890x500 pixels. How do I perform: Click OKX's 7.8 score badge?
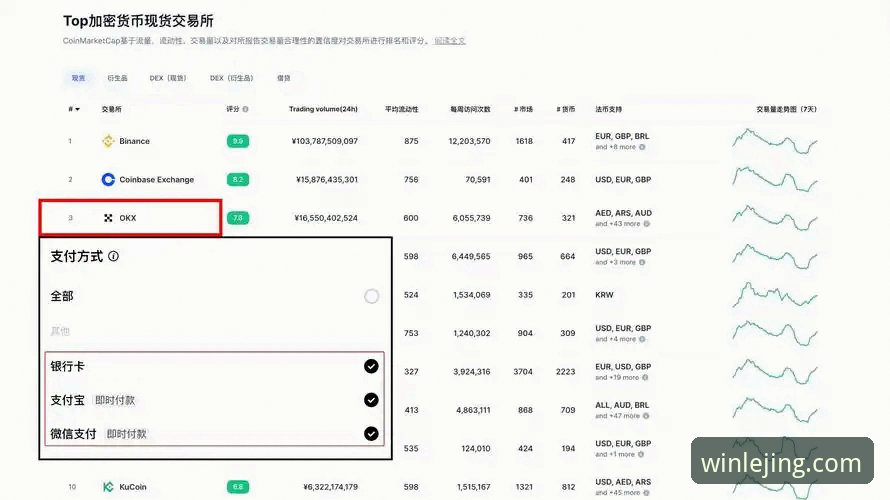(x=238, y=218)
